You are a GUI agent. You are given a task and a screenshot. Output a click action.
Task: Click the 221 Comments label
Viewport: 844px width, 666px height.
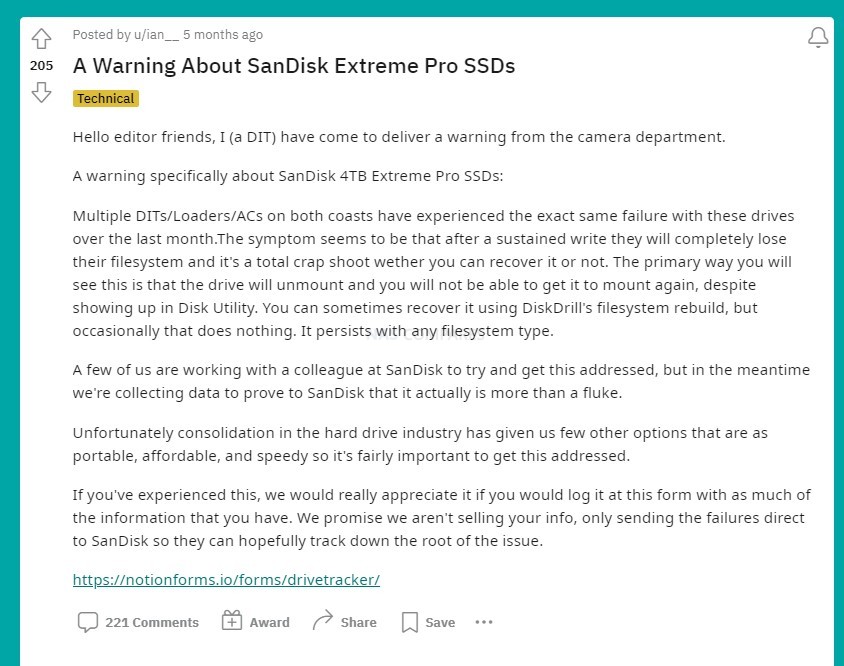(x=152, y=622)
